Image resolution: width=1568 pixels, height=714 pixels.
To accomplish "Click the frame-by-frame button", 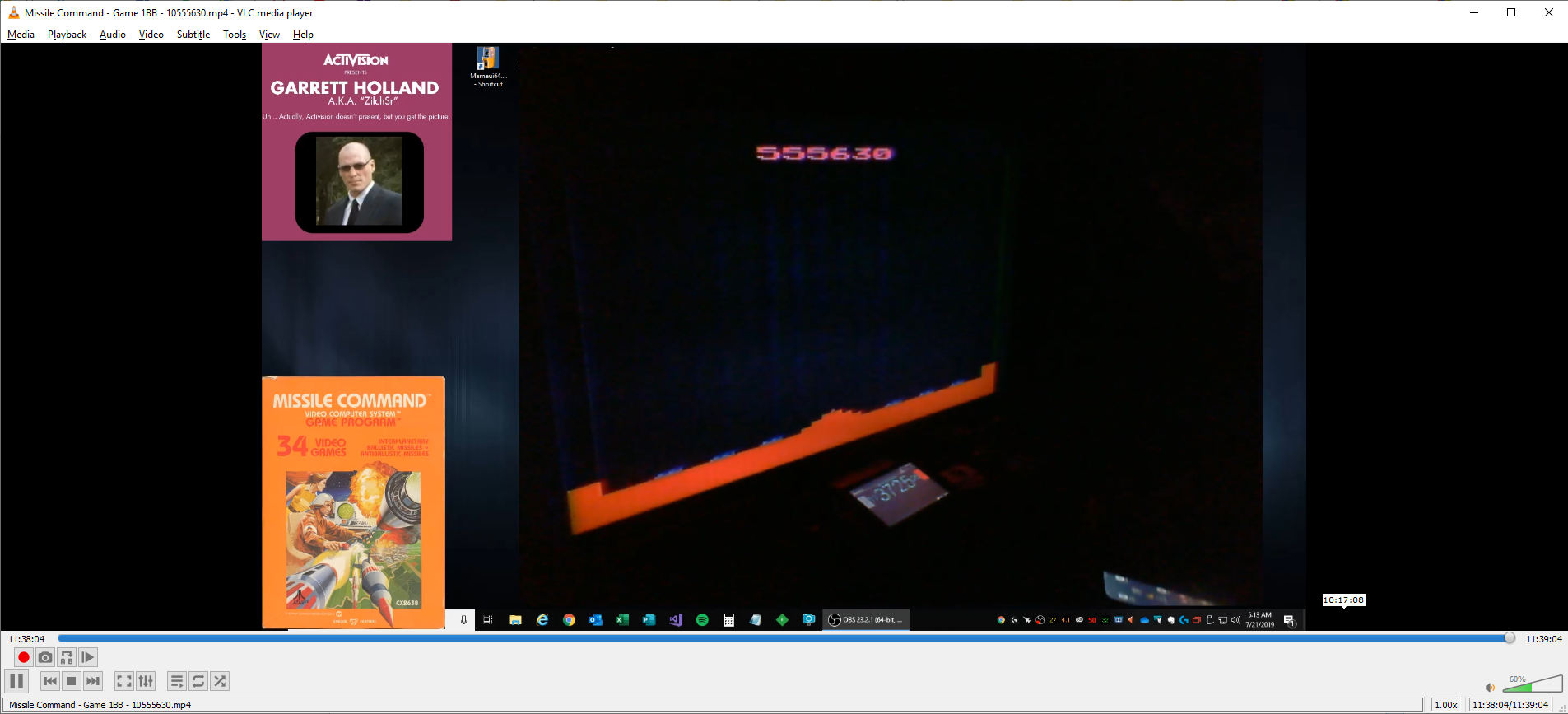I will 88,657.
